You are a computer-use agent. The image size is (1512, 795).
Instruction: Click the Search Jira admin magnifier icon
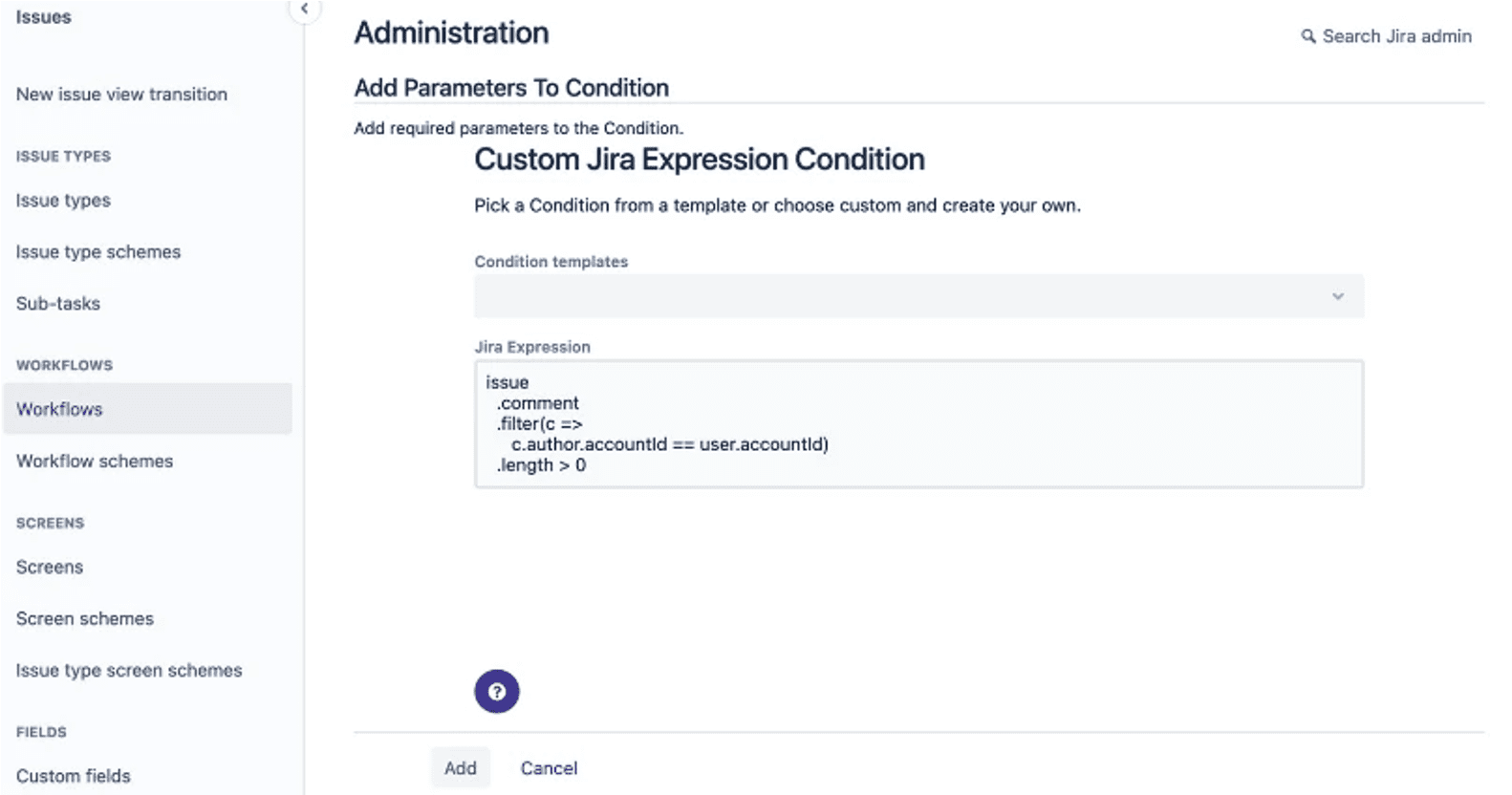tap(1308, 36)
